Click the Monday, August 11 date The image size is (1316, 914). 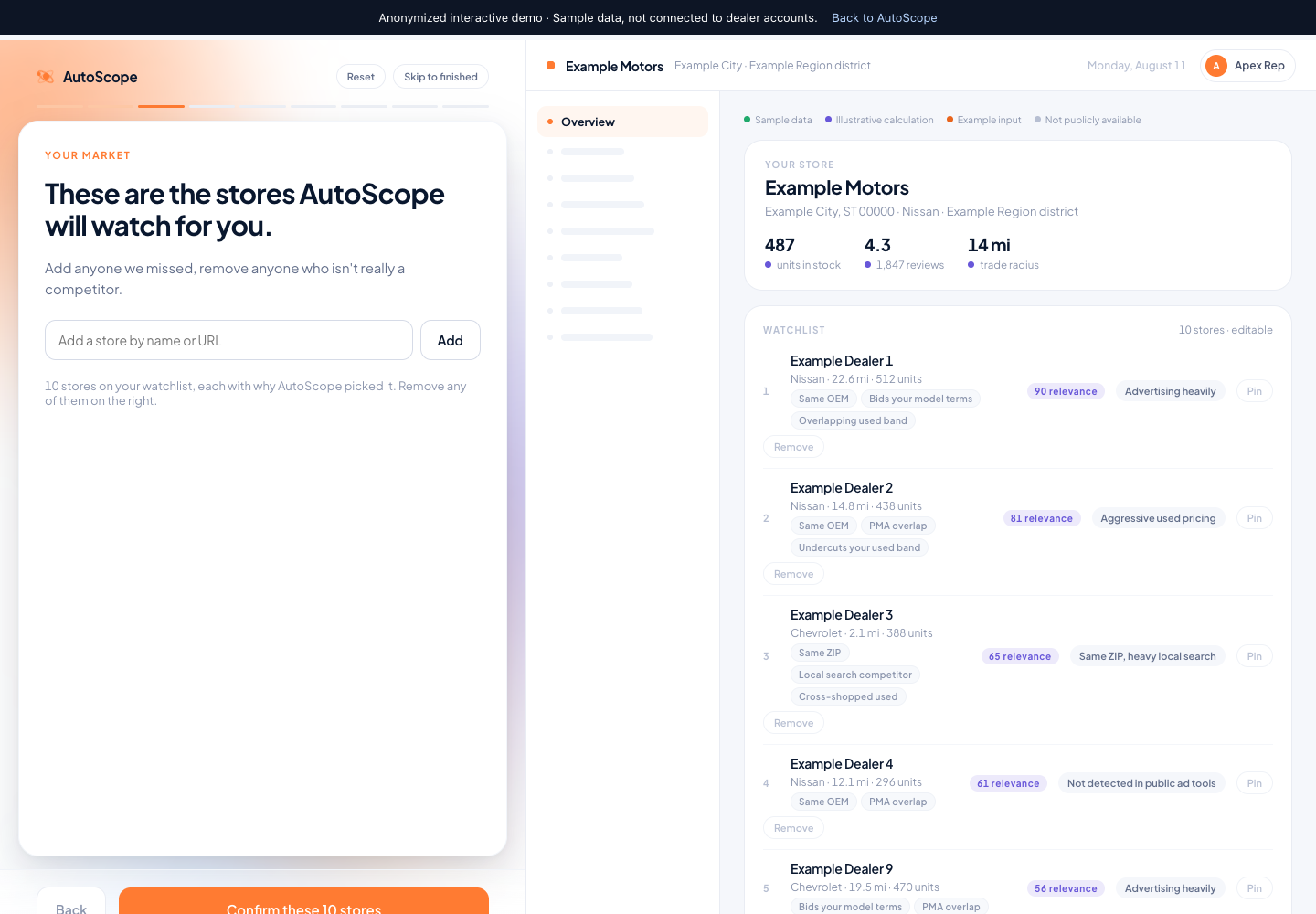[x=1137, y=66]
